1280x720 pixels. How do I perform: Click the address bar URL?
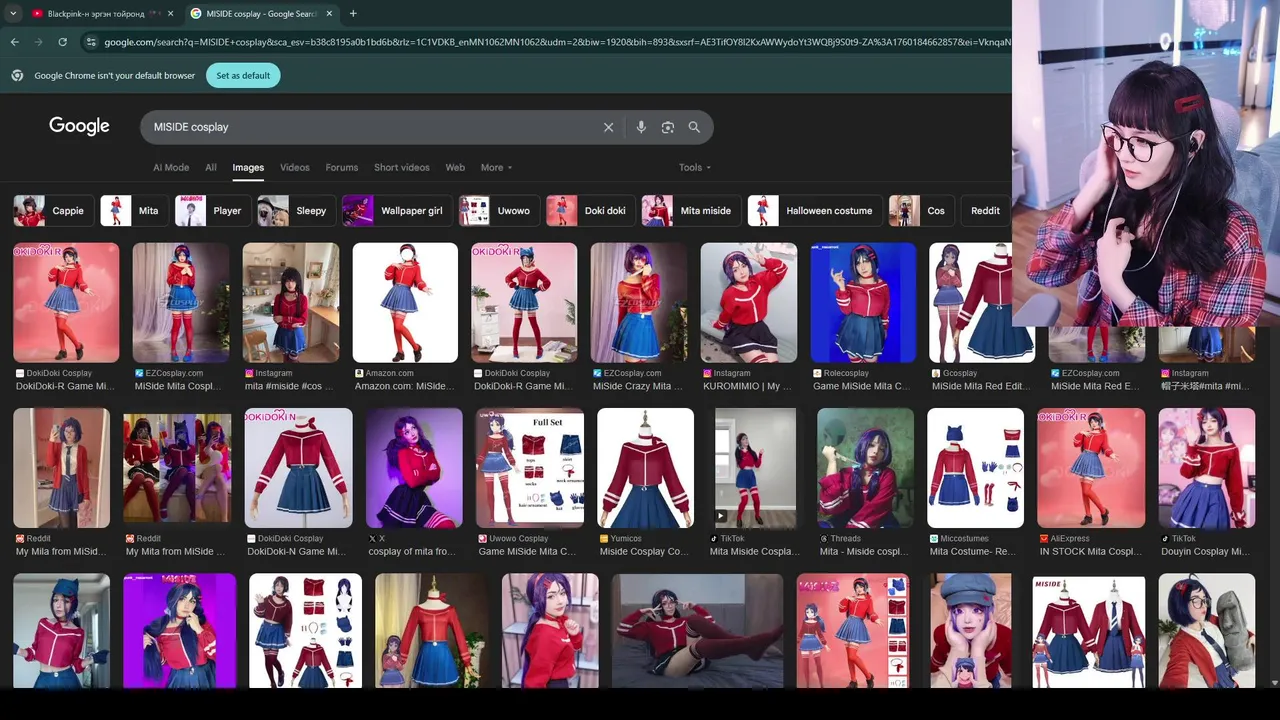[x=555, y=42]
